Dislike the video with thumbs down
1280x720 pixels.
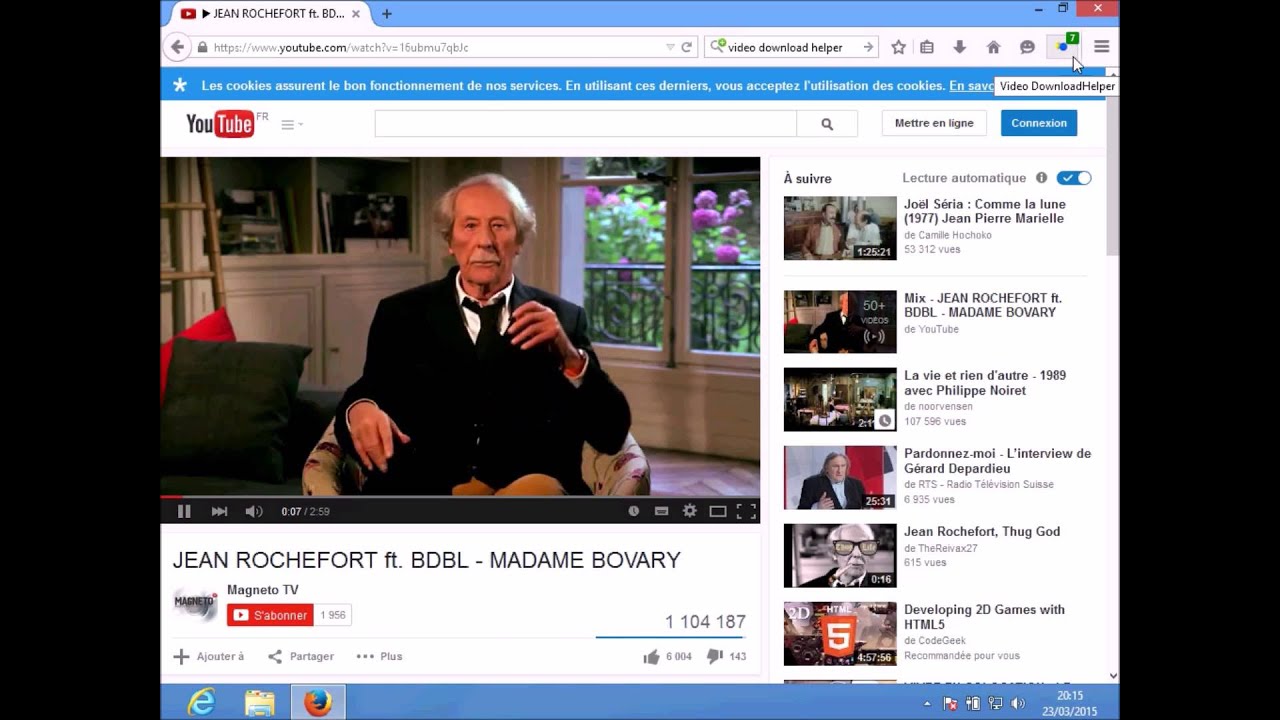click(x=714, y=657)
